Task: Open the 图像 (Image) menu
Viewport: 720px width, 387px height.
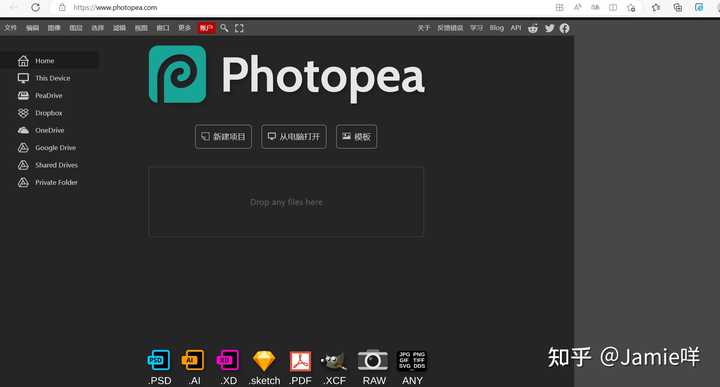Action: [x=54, y=28]
